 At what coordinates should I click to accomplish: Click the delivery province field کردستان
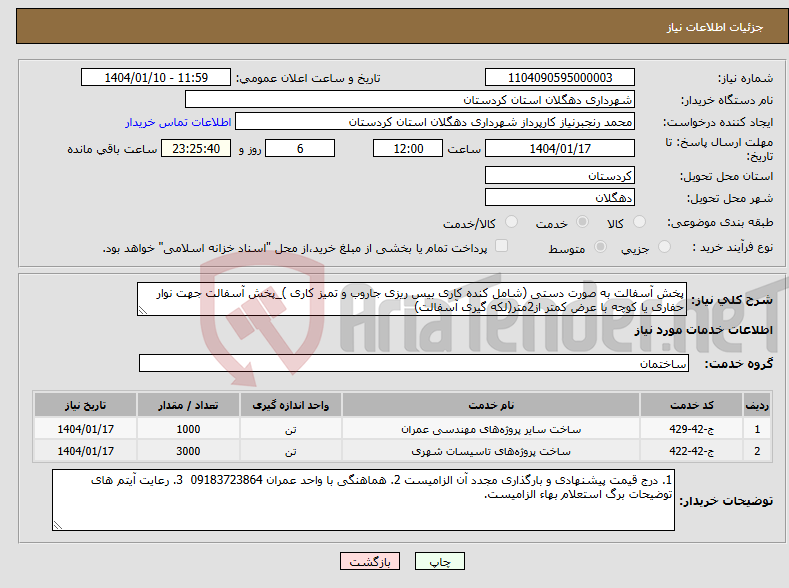[560, 176]
